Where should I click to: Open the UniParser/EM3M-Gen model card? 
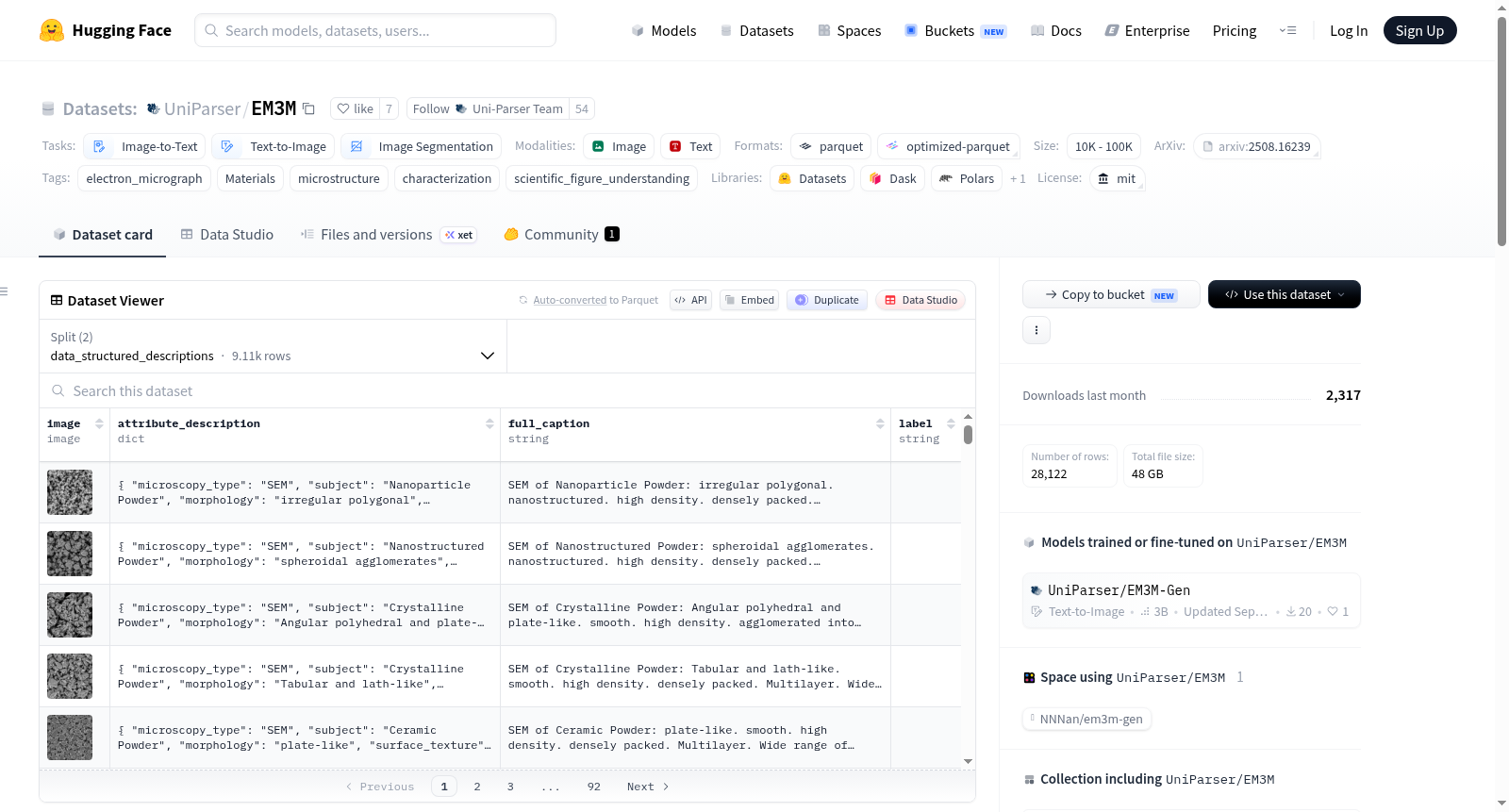1191,600
